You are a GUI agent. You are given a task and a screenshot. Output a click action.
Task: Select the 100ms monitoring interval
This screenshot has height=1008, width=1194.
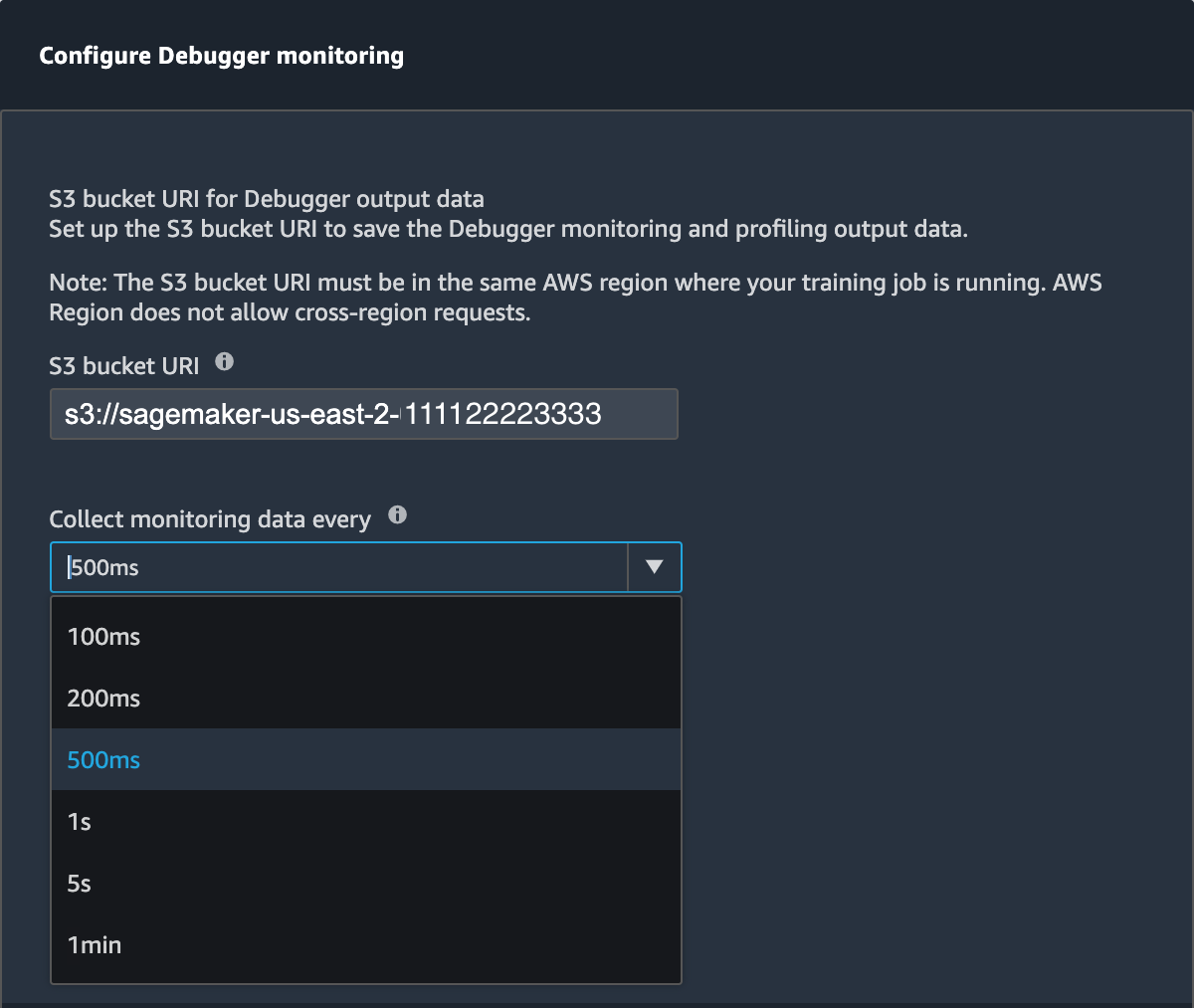tap(103, 637)
